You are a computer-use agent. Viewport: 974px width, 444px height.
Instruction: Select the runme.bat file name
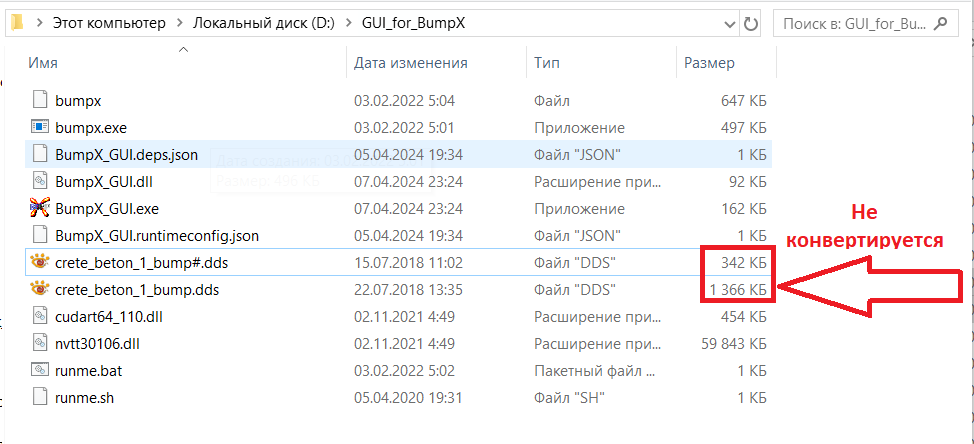(x=89, y=371)
